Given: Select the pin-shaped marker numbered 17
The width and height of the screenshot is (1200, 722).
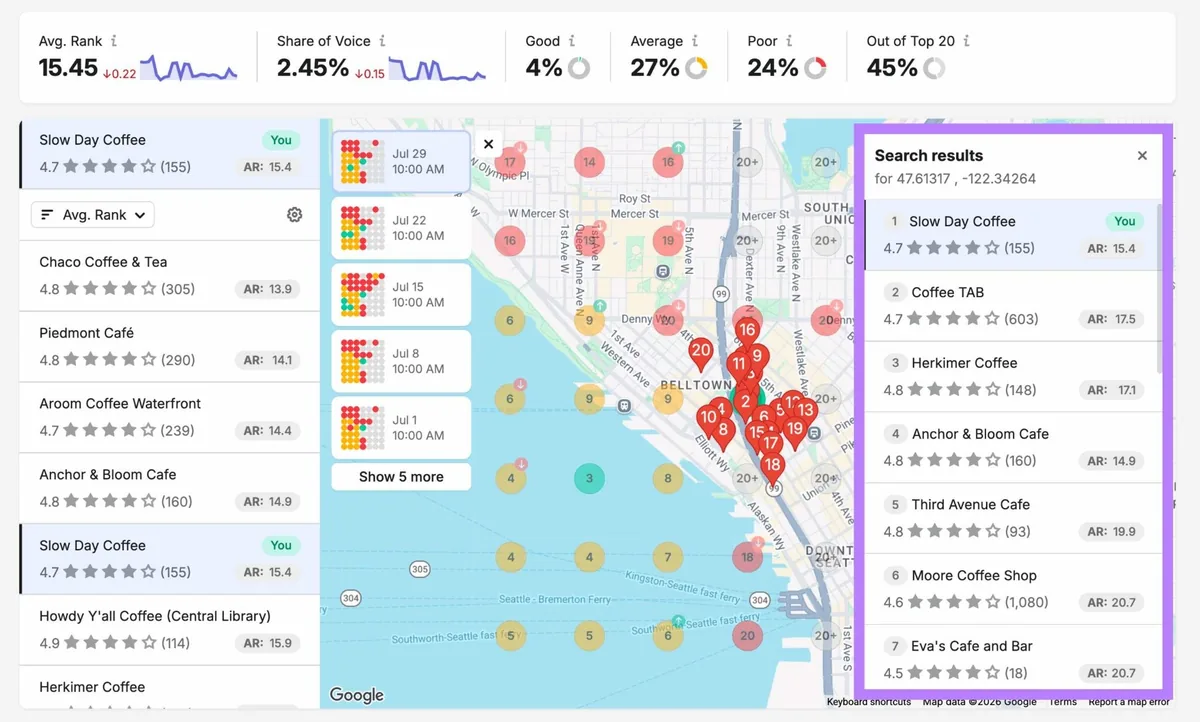Looking at the screenshot, I should pos(770,445).
